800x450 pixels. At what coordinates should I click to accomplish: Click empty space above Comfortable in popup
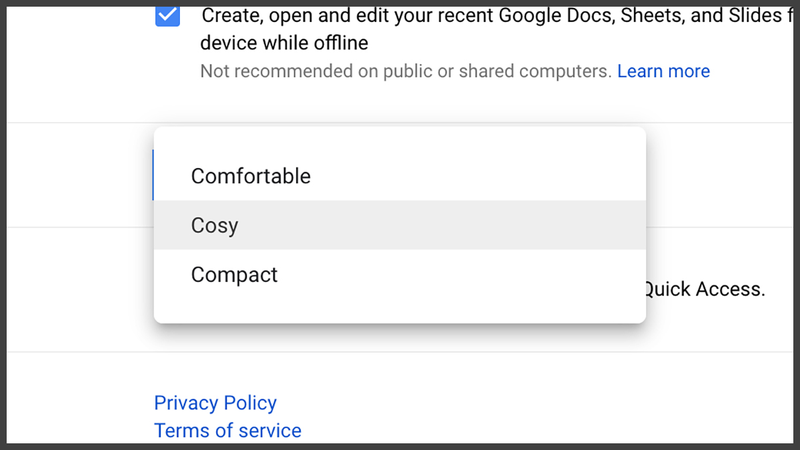click(399, 139)
